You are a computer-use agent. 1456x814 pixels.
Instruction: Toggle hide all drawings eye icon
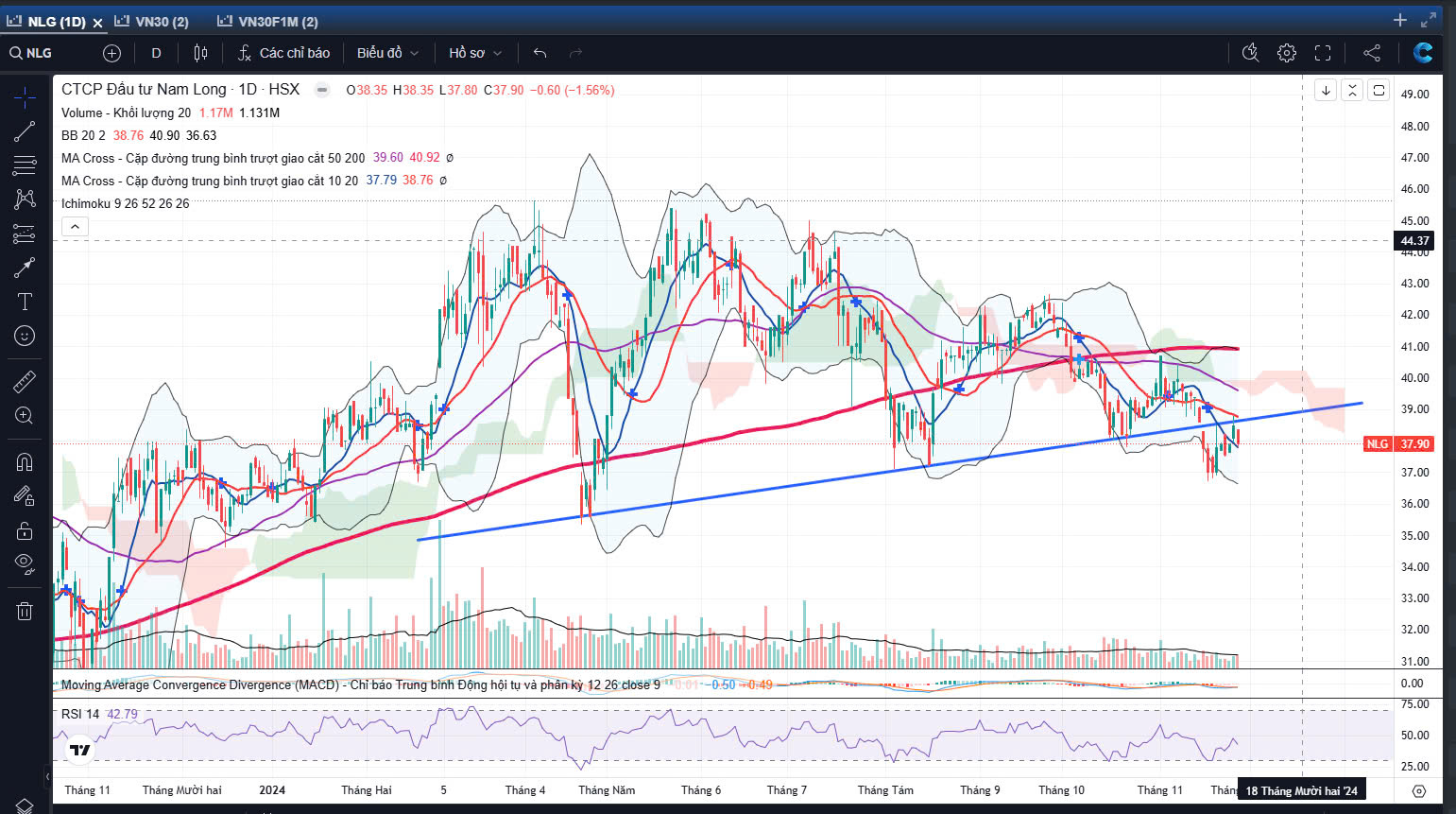coord(25,564)
